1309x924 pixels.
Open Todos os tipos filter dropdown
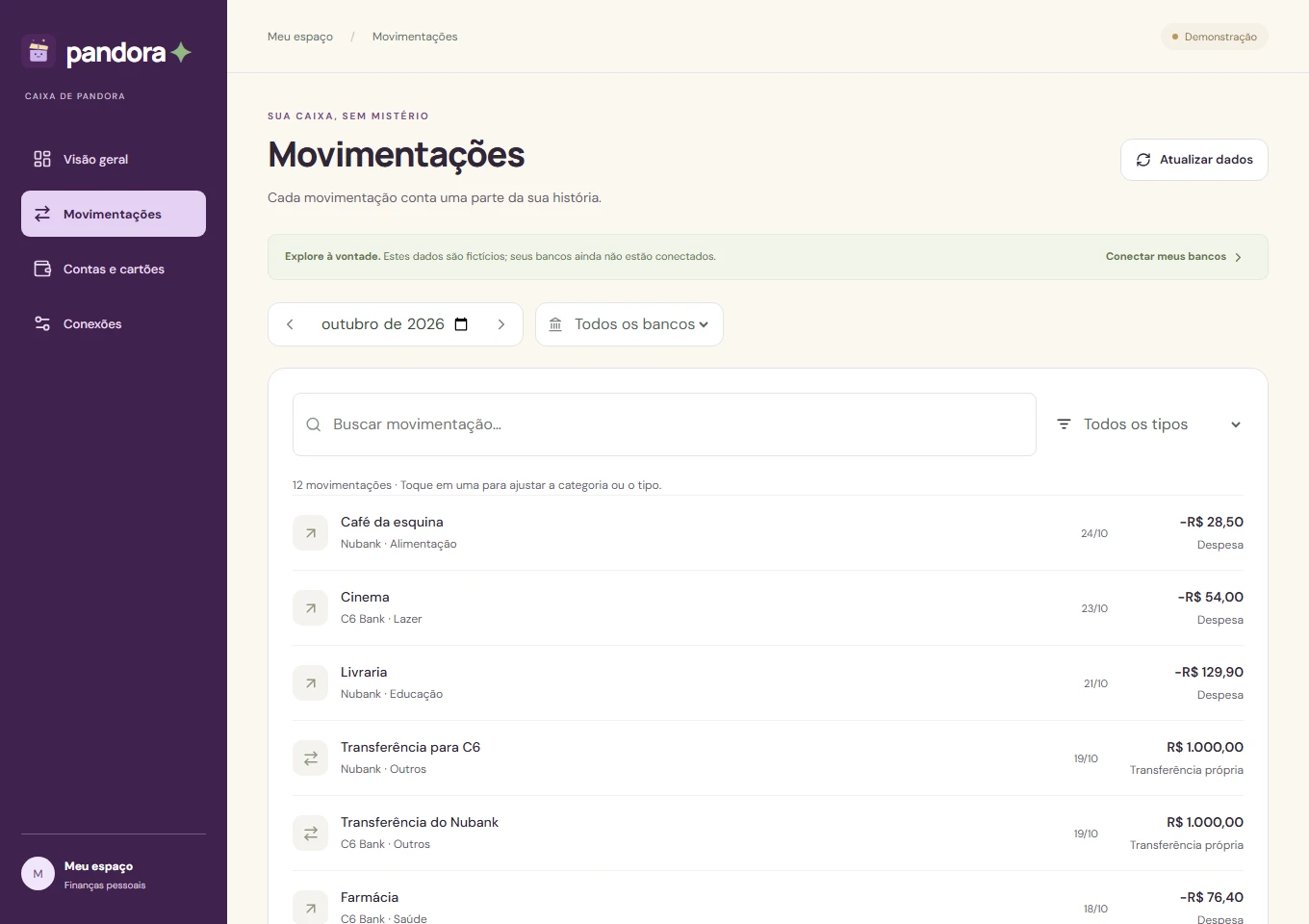pos(1148,424)
